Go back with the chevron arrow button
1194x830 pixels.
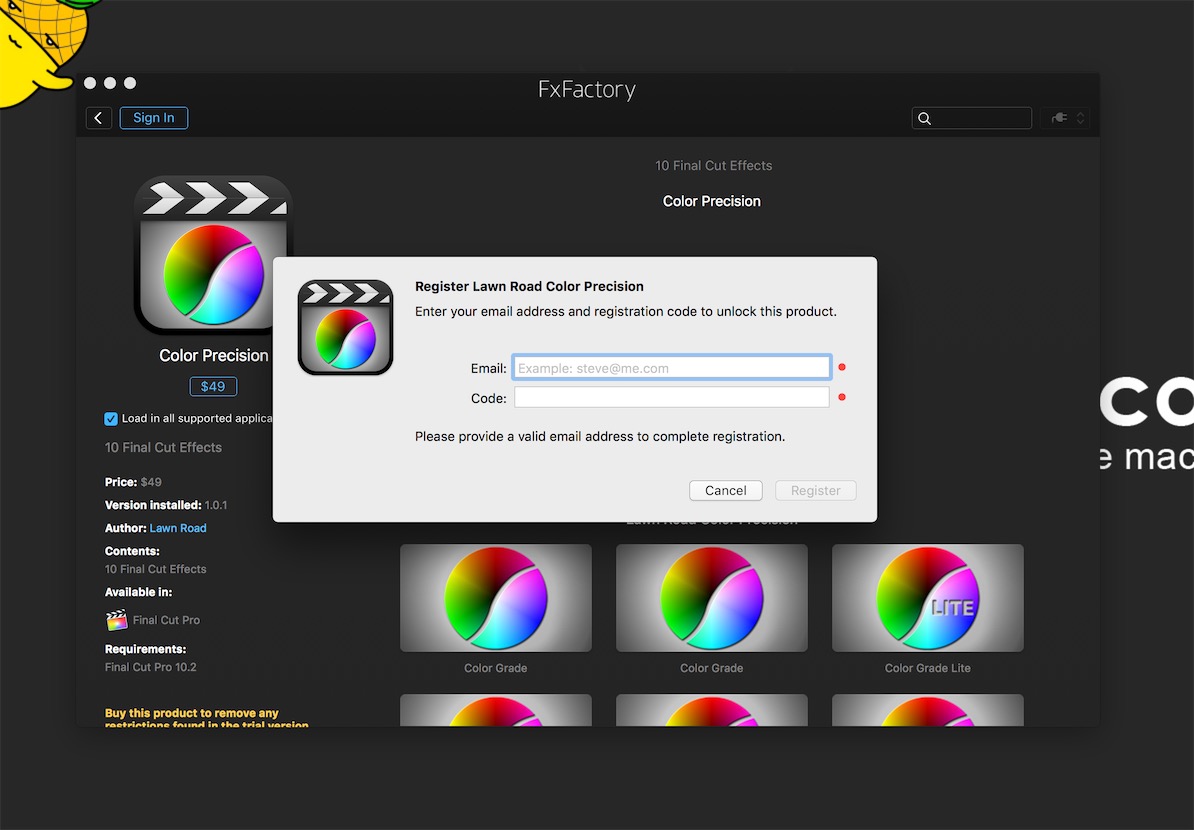click(x=99, y=118)
